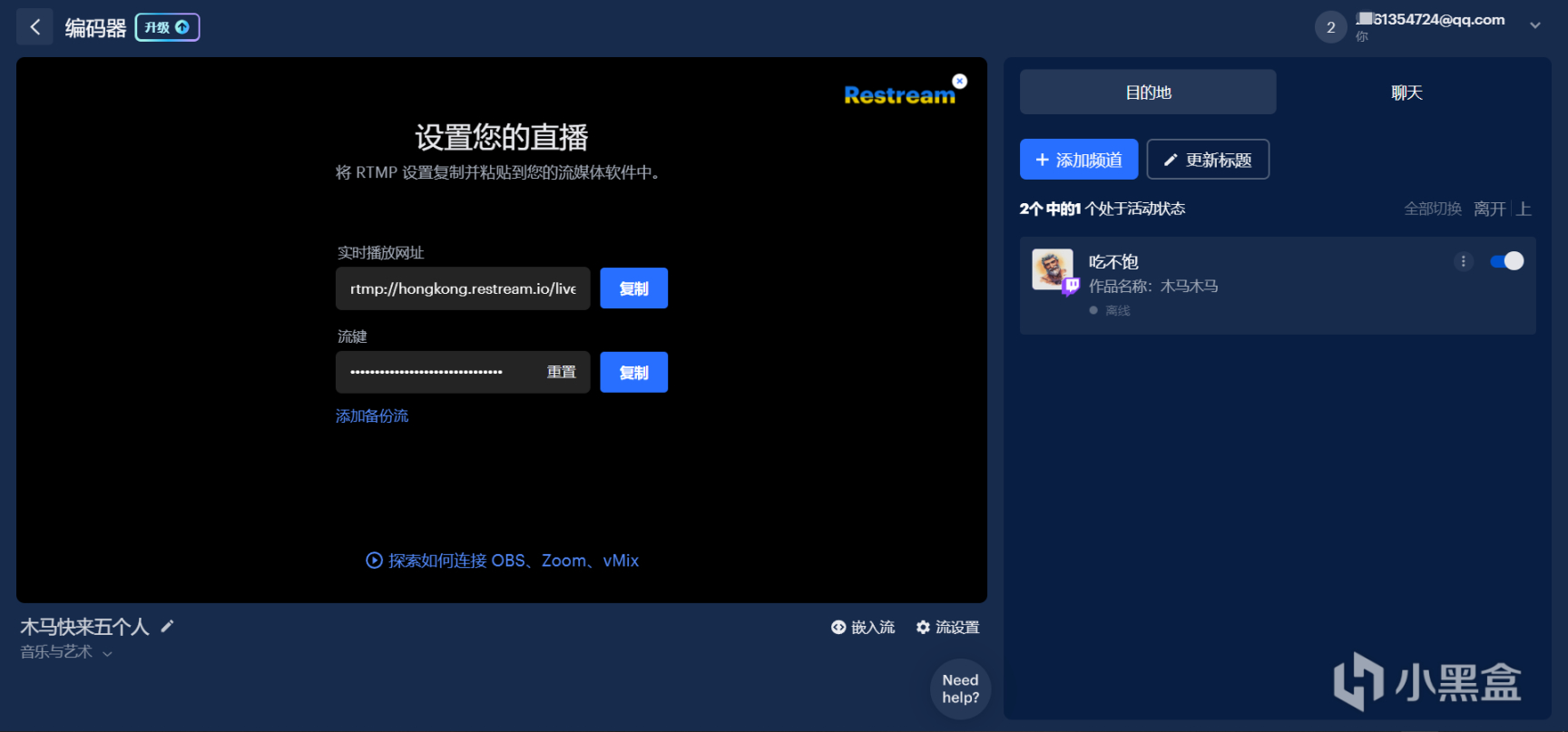The height and width of the screenshot is (732, 1568).
Task: Expand the account dropdown chevron
Action: (1535, 25)
